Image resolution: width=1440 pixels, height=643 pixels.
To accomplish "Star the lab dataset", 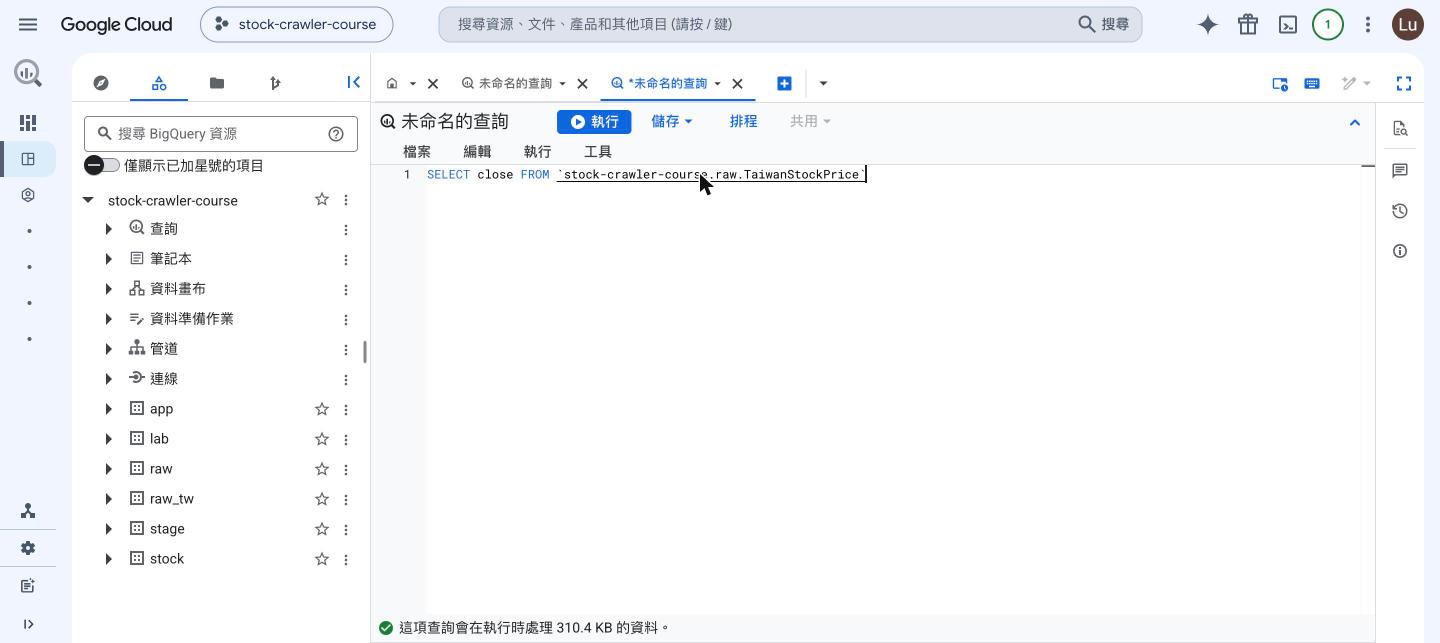I will [x=322, y=439].
